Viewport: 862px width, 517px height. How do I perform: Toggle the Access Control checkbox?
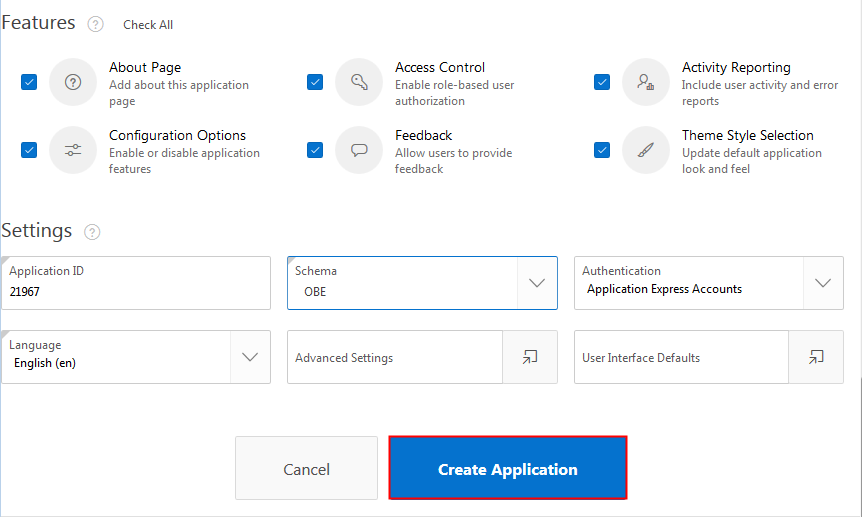(315, 82)
